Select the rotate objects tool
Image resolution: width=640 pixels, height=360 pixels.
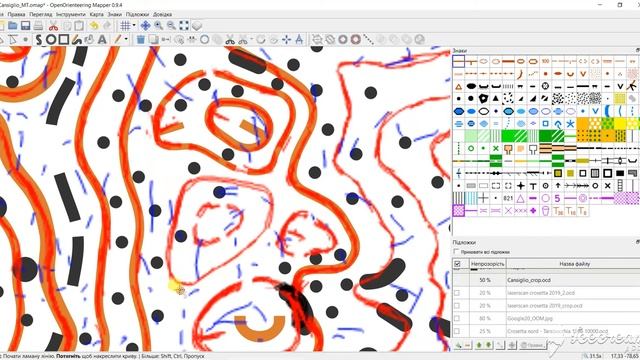point(260,40)
